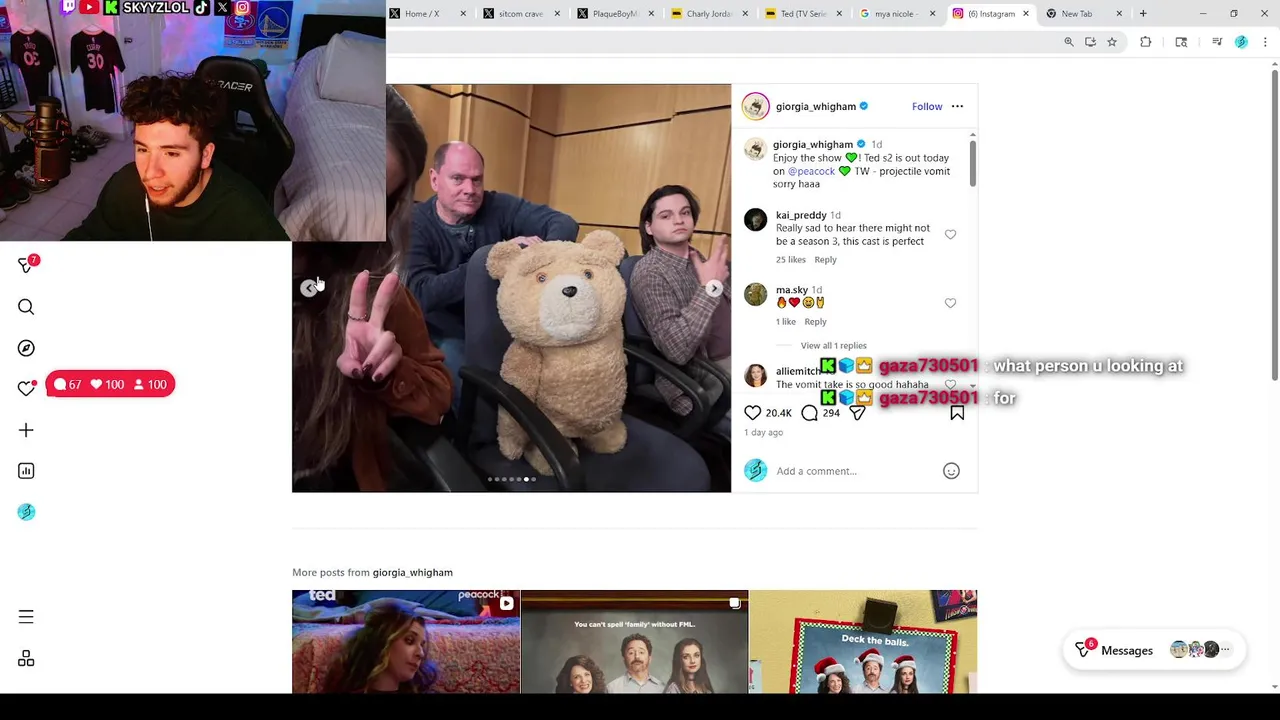The height and width of the screenshot is (720, 1280).
Task: Open the hamburger More menu in sidebar
Action: pos(26,617)
